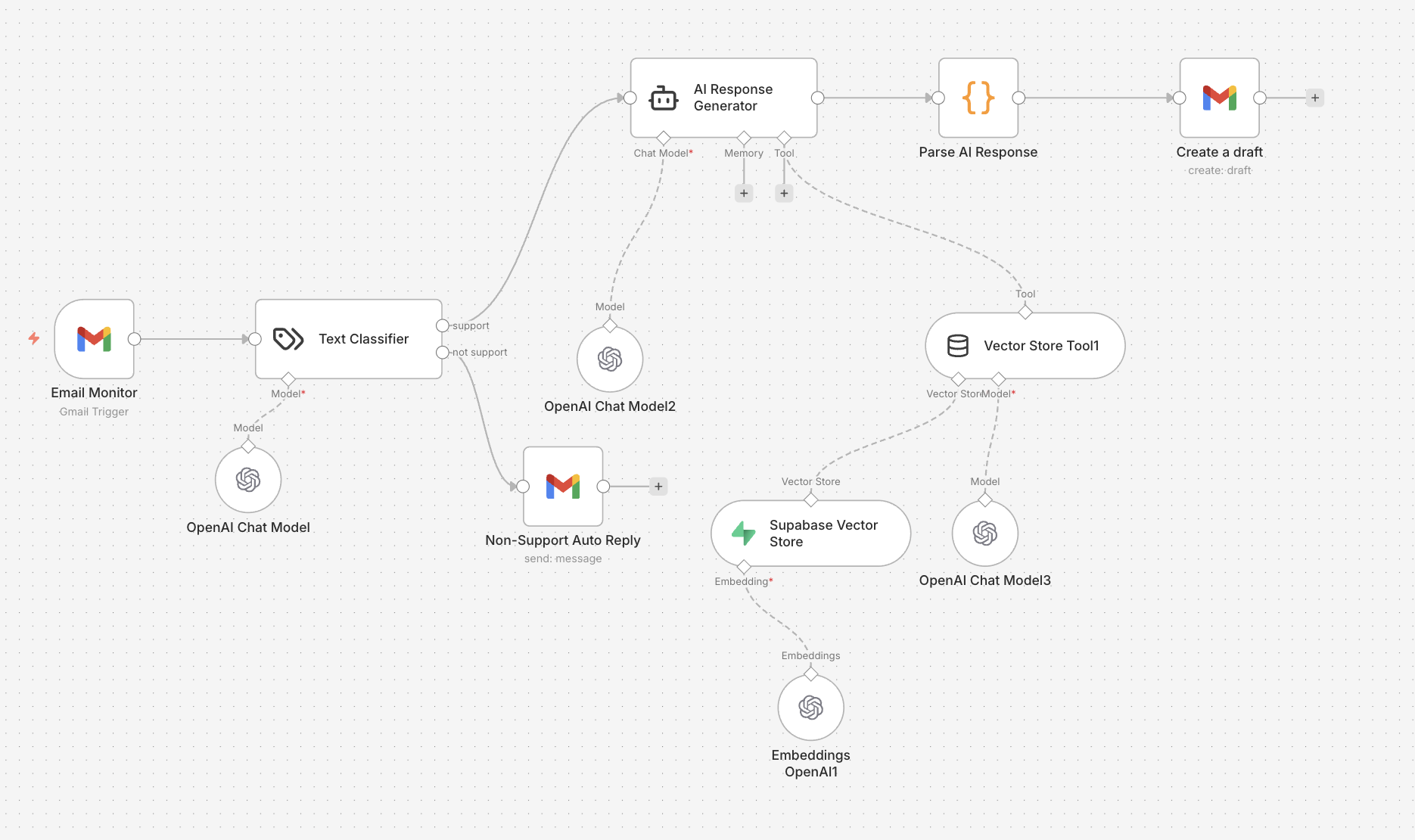Click the Text Classifier not support output connector
1415x840 pixels.
pos(443,352)
